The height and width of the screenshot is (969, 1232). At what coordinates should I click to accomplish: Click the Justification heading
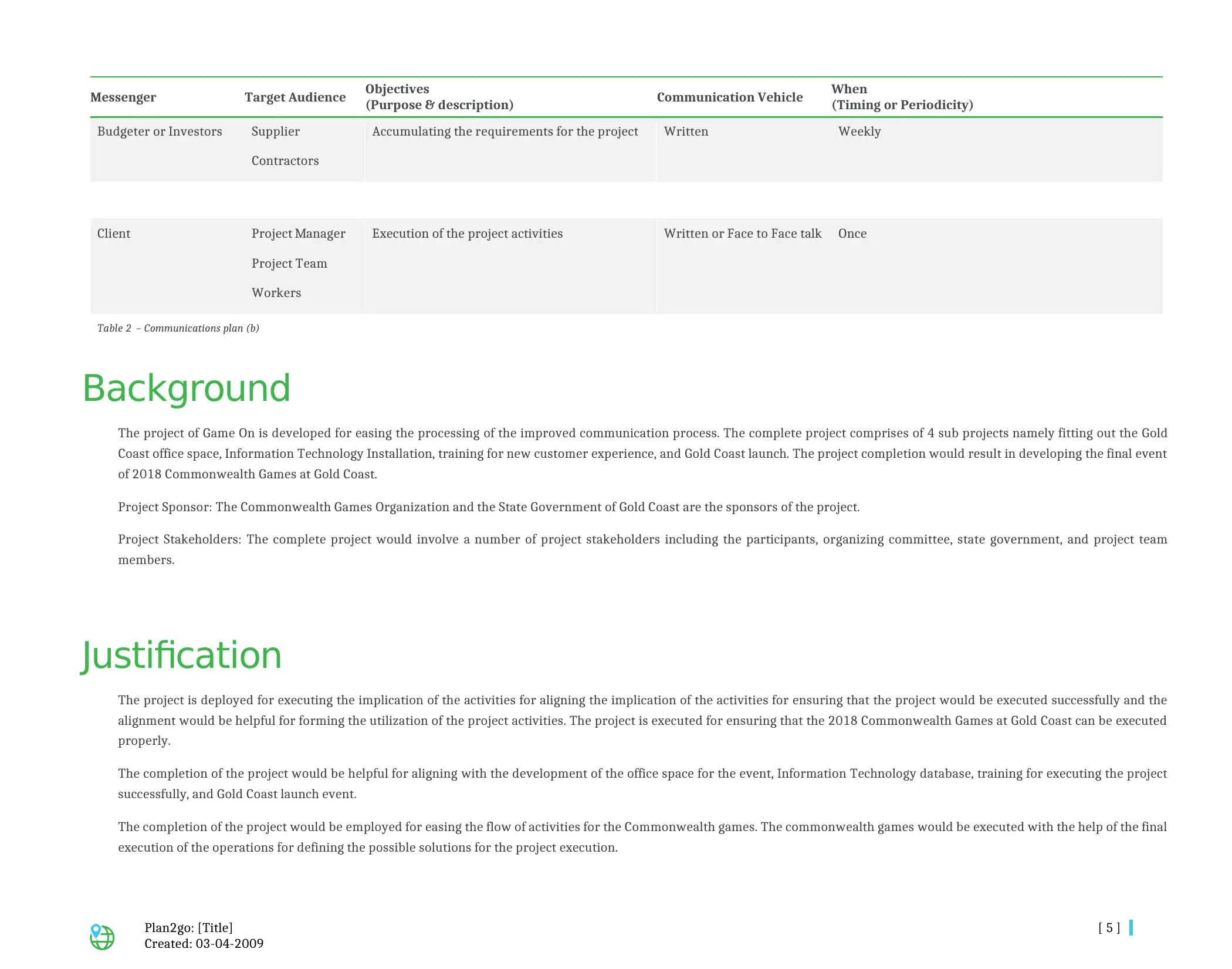(181, 656)
